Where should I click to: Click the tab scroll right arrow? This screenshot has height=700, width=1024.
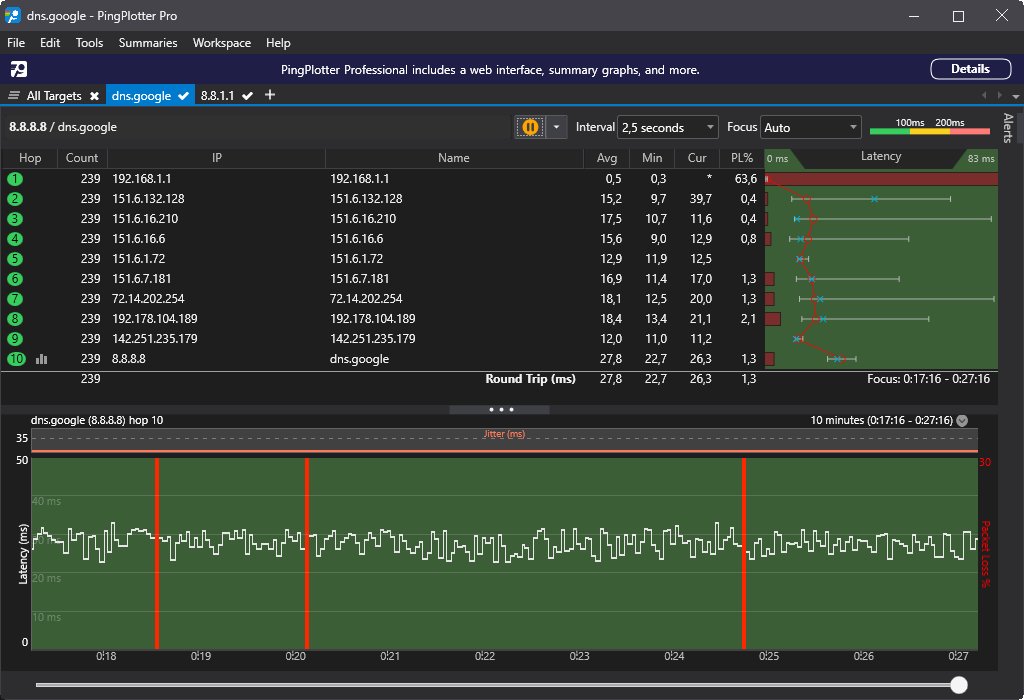click(x=999, y=95)
